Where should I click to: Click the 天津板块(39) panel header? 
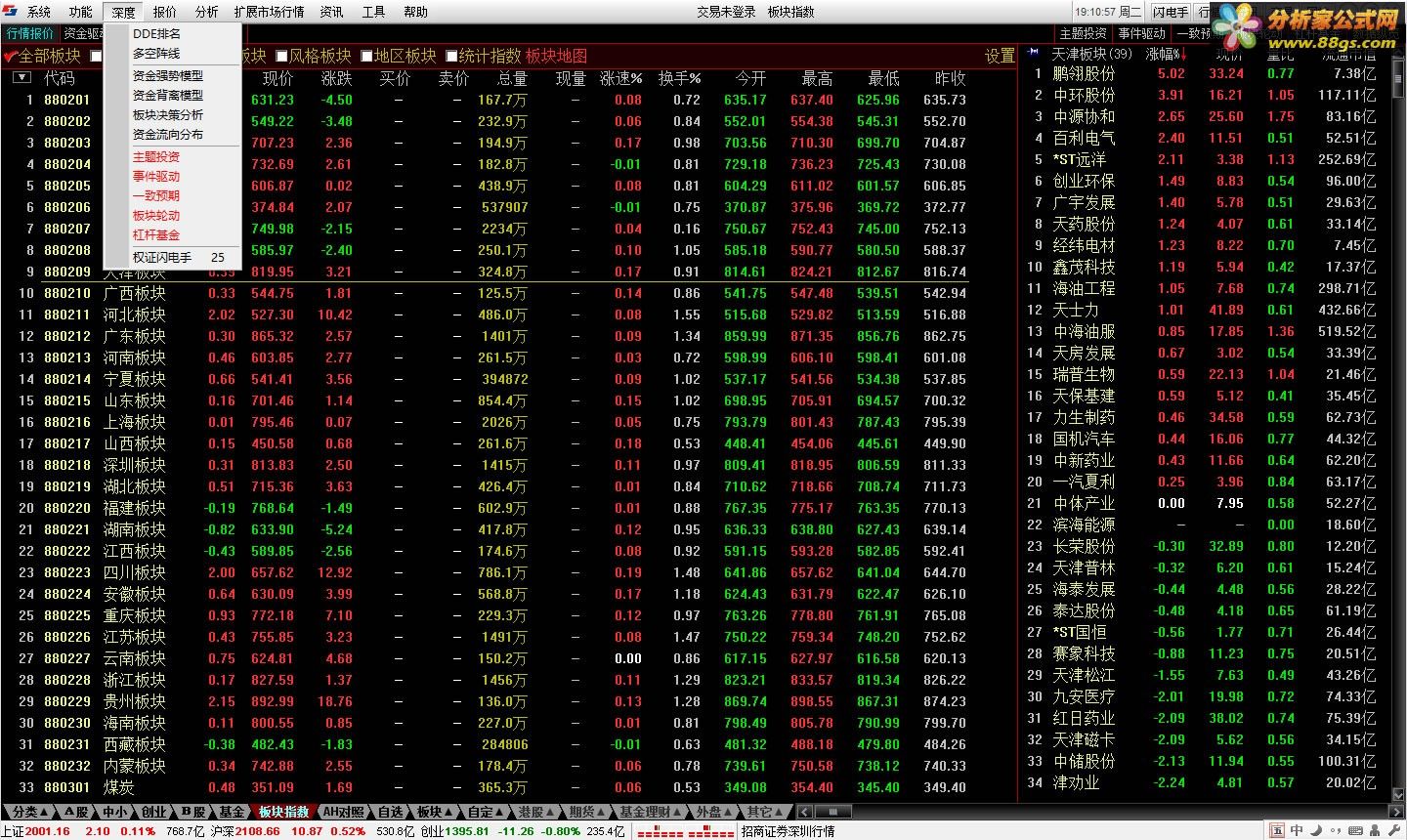pos(1091,54)
